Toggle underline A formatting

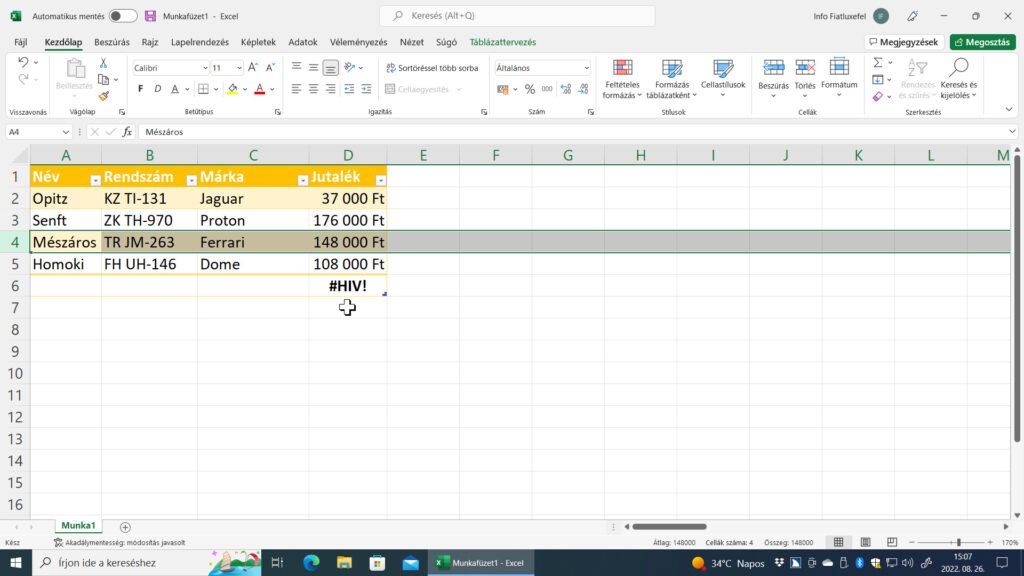(174, 89)
